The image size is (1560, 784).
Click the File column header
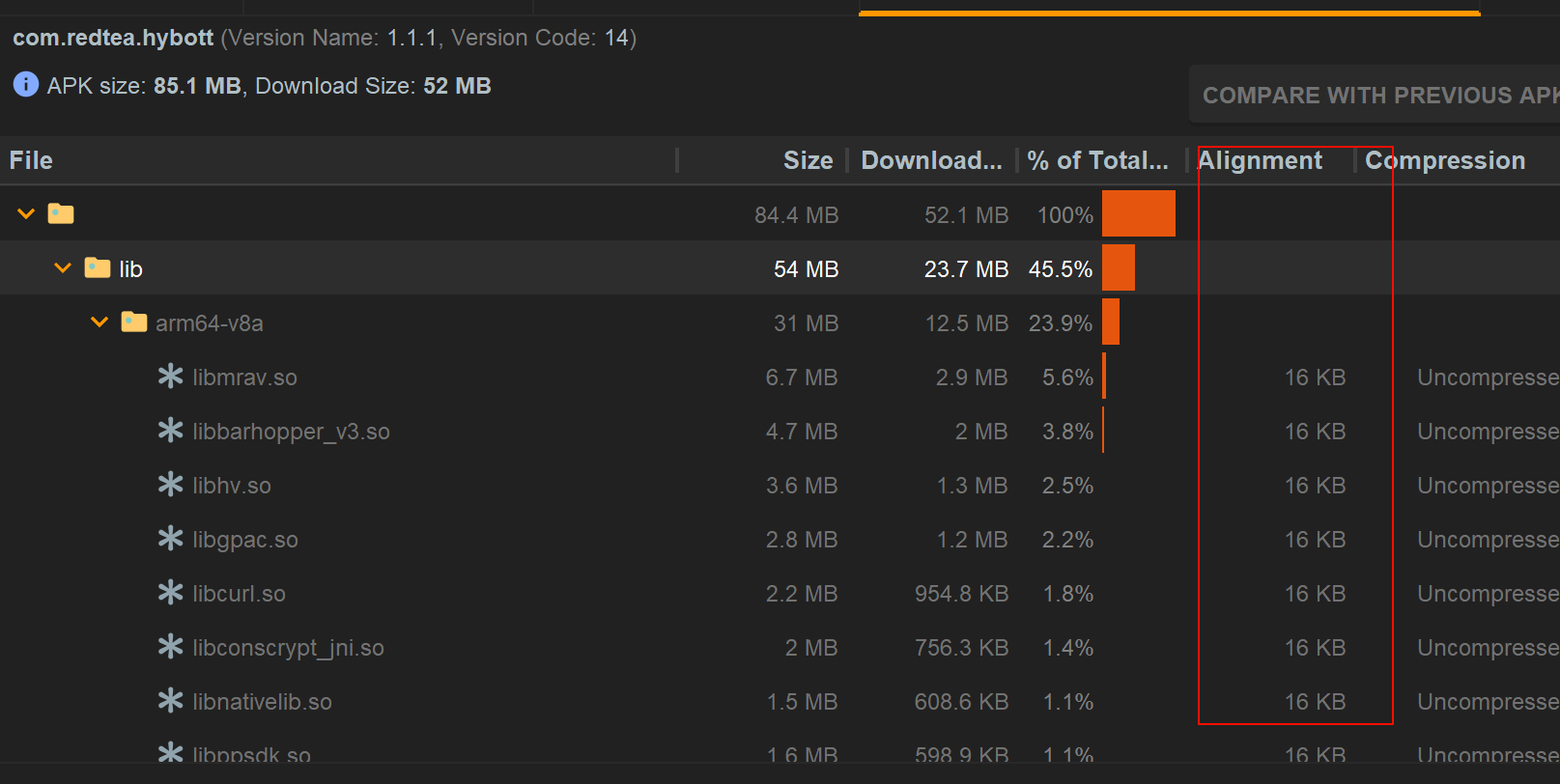[32, 160]
